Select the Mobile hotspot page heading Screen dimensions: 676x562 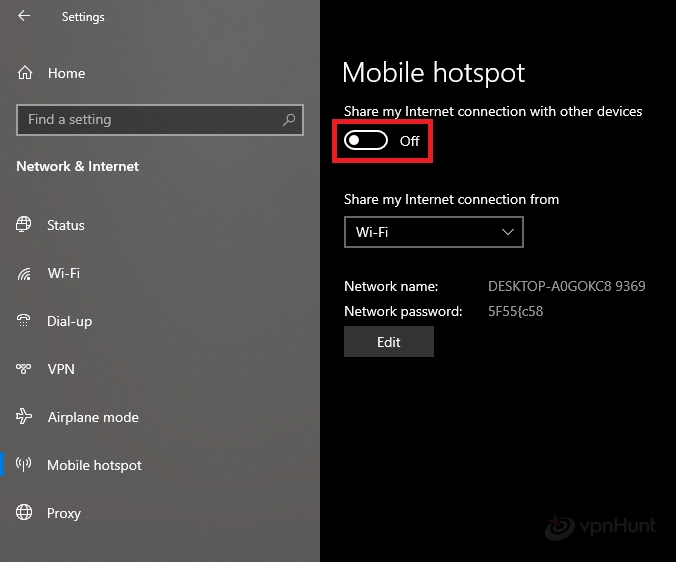433,72
